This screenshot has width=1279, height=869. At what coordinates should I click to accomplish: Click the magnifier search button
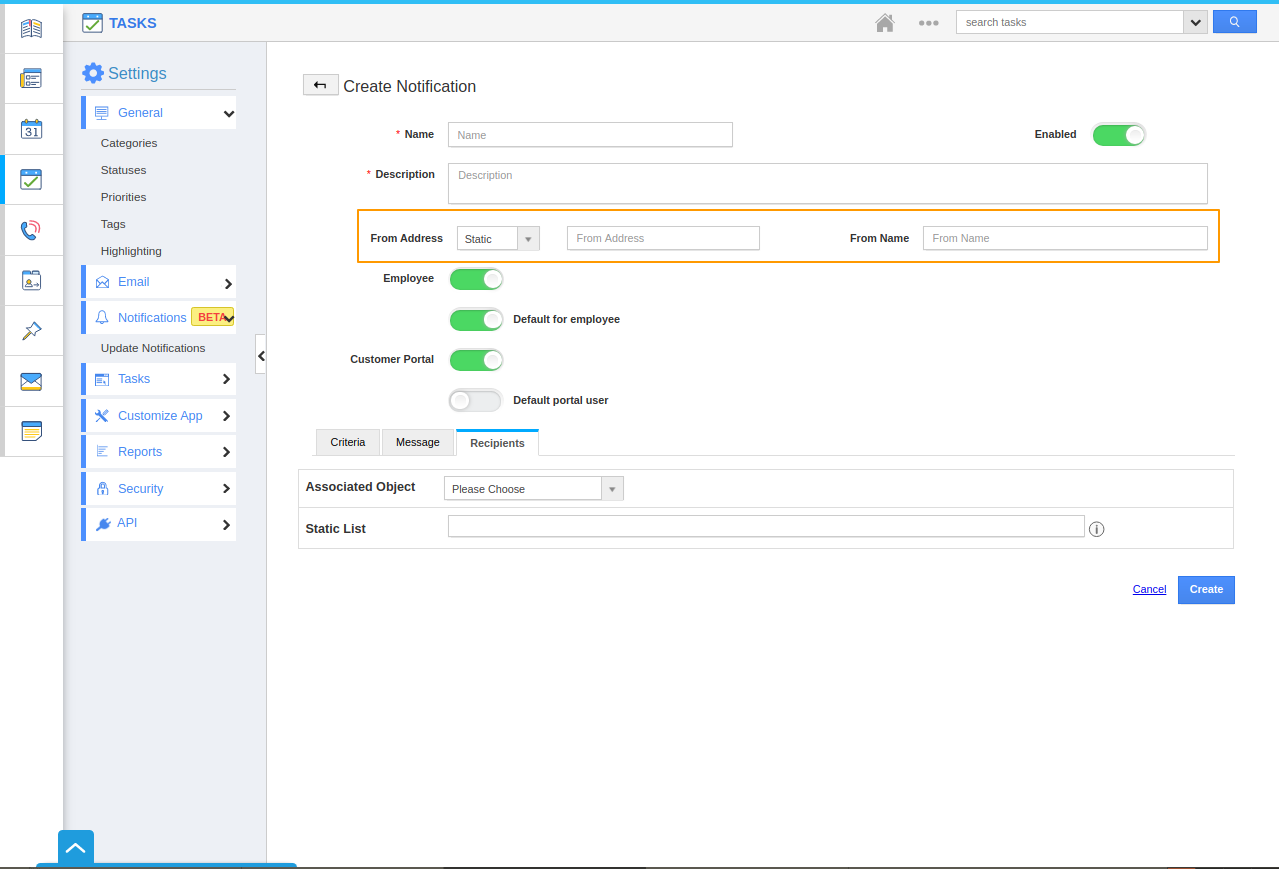[x=1234, y=22]
